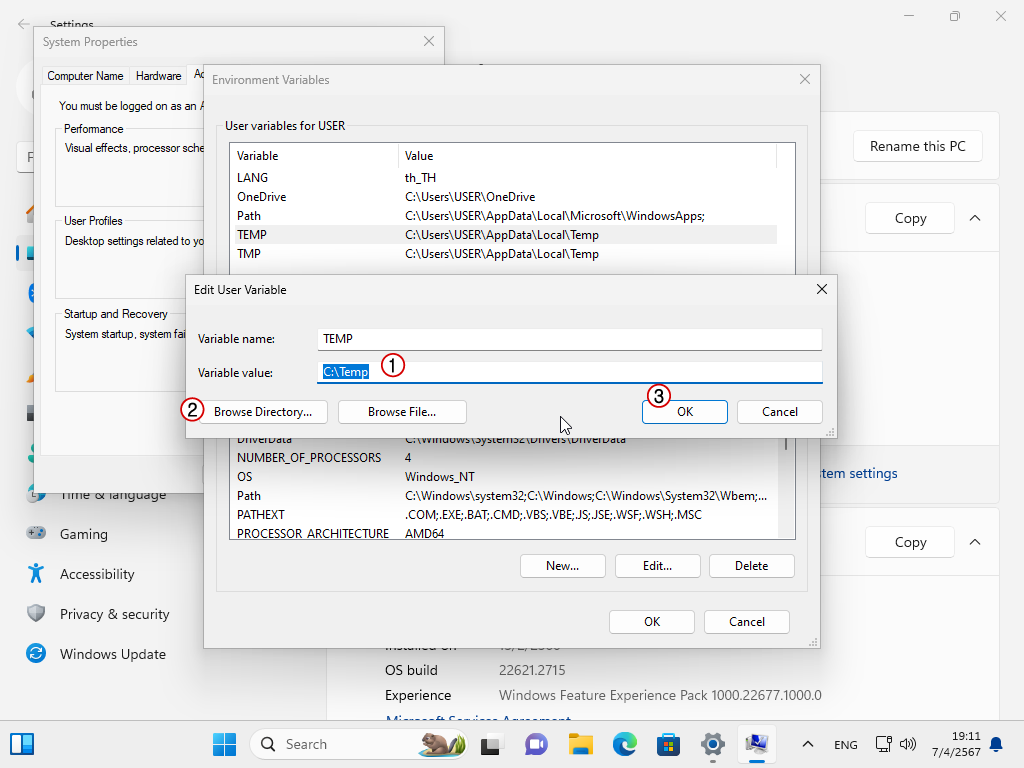Open Settings gear icon in taskbar
This screenshot has width=1024, height=768.
coord(712,744)
